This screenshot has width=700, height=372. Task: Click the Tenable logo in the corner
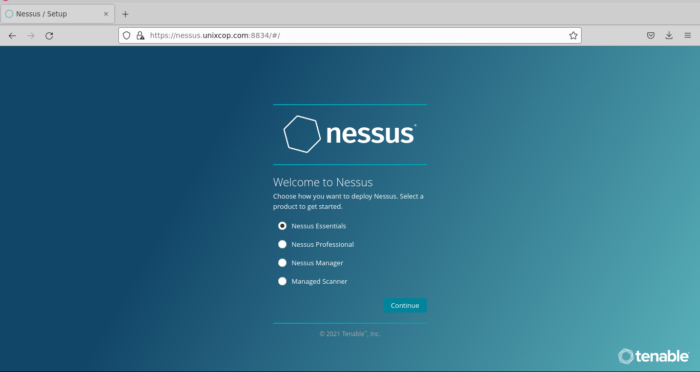point(654,356)
